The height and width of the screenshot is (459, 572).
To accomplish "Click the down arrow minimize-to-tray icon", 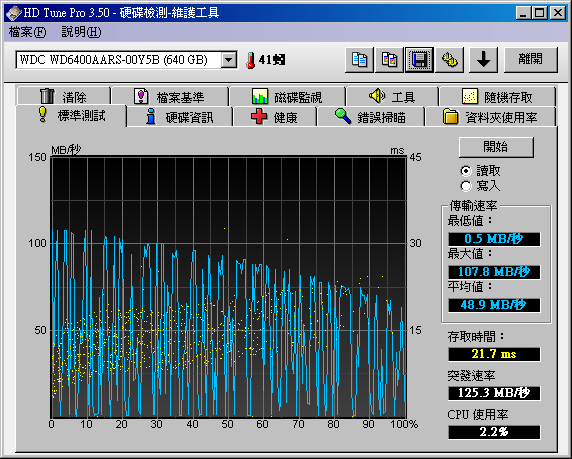I will coord(483,60).
